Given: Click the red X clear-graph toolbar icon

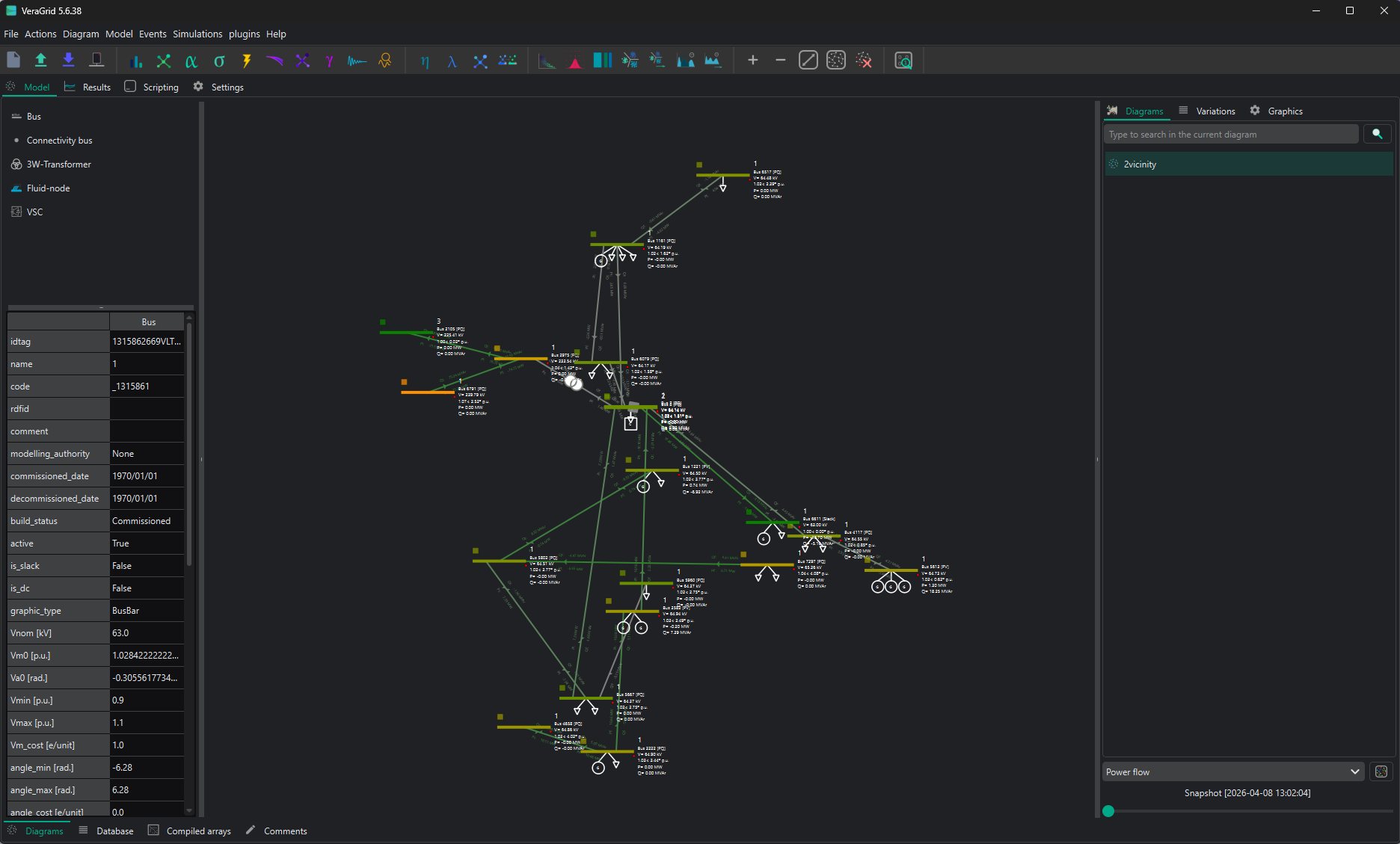Looking at the screenshot, I should 865,60.
